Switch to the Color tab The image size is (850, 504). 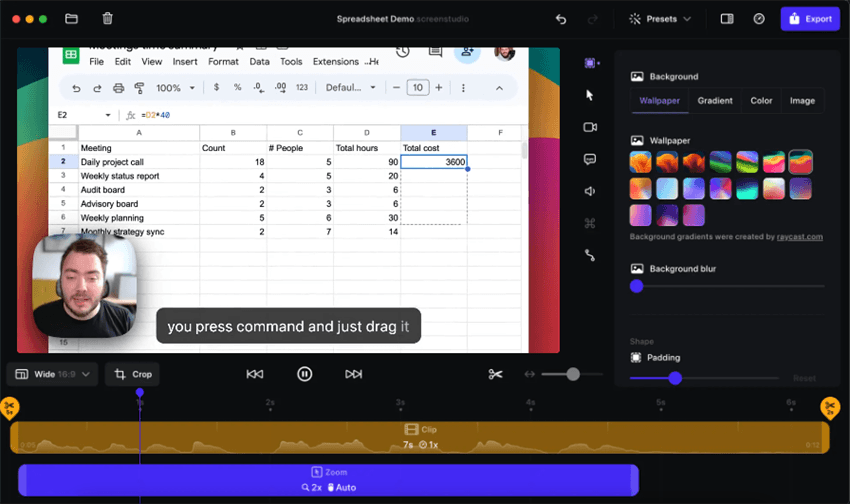click(761, 101)
